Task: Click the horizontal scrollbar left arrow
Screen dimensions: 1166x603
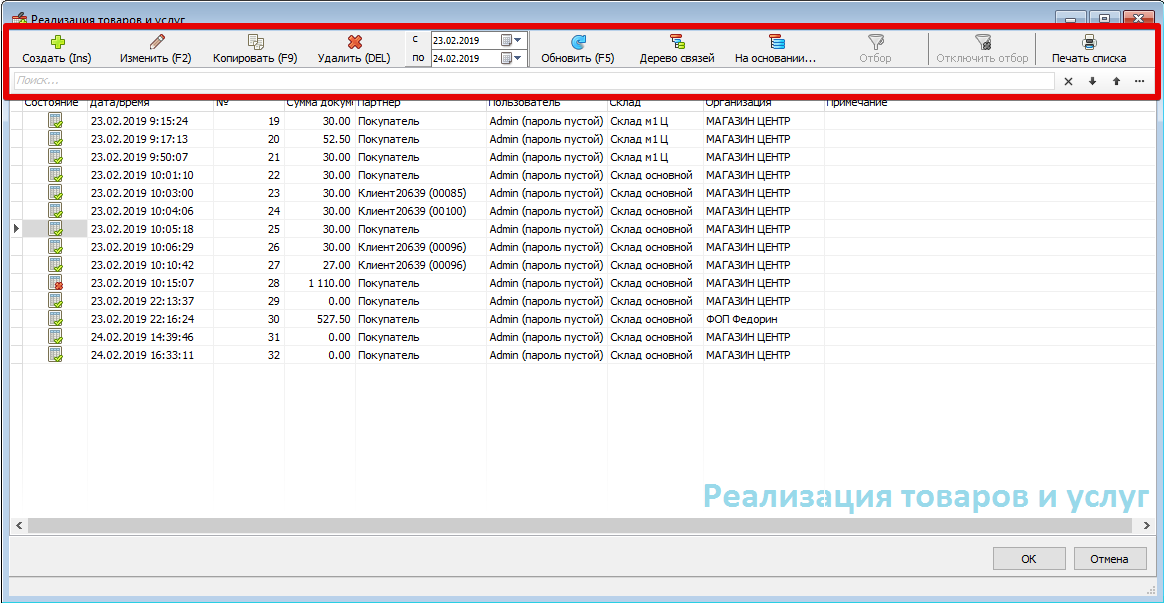Action: pos(19,526)
